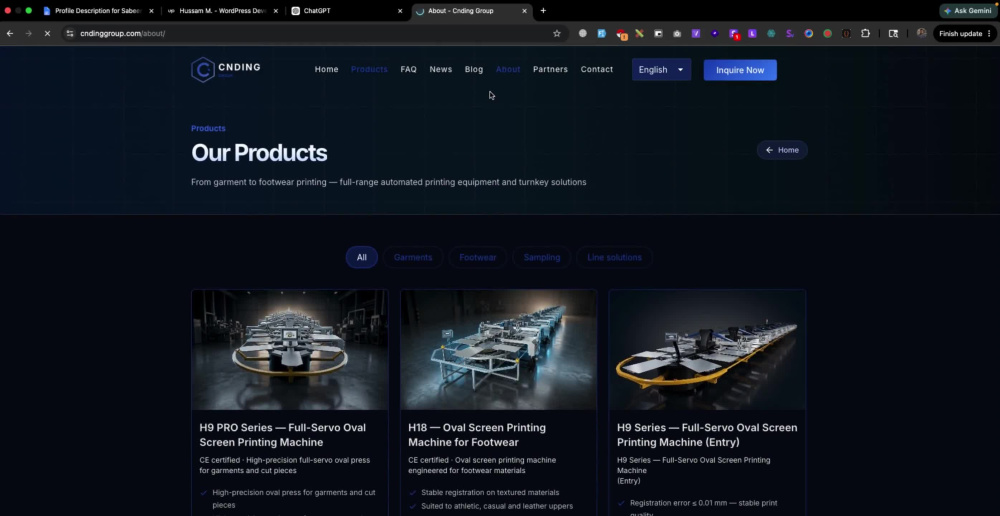This screenshot has width=1000, height=516.
Task: Open the extension with the orange badge
Action: coord(621,34)
